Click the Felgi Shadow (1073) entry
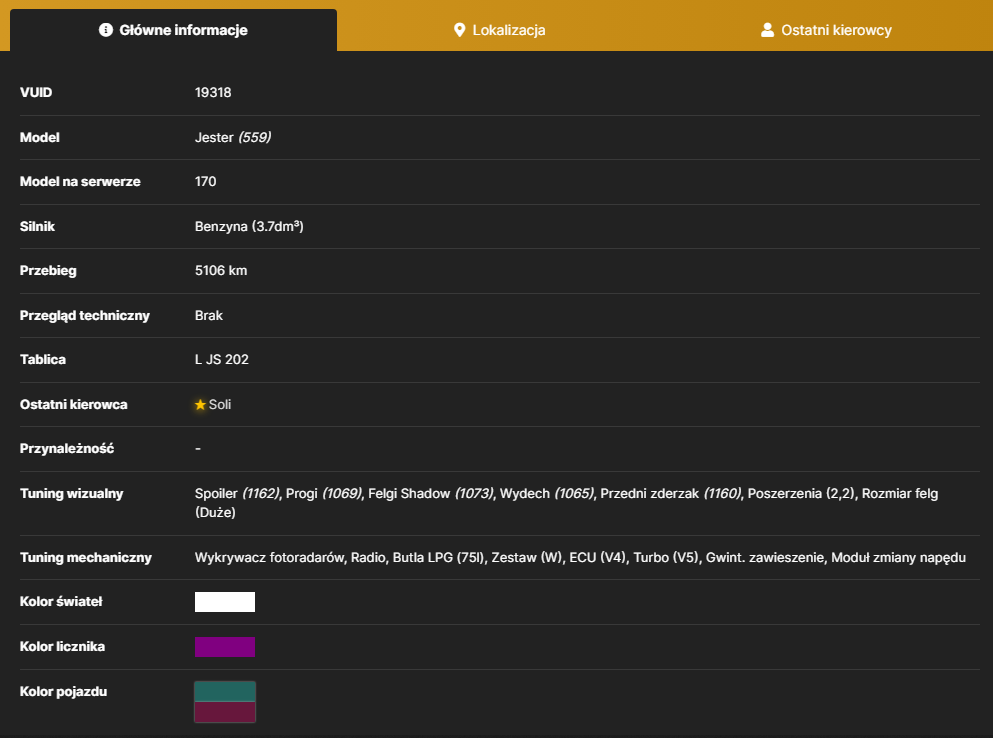The width and height of the screenshot is (993, 738). pos(431,493)
